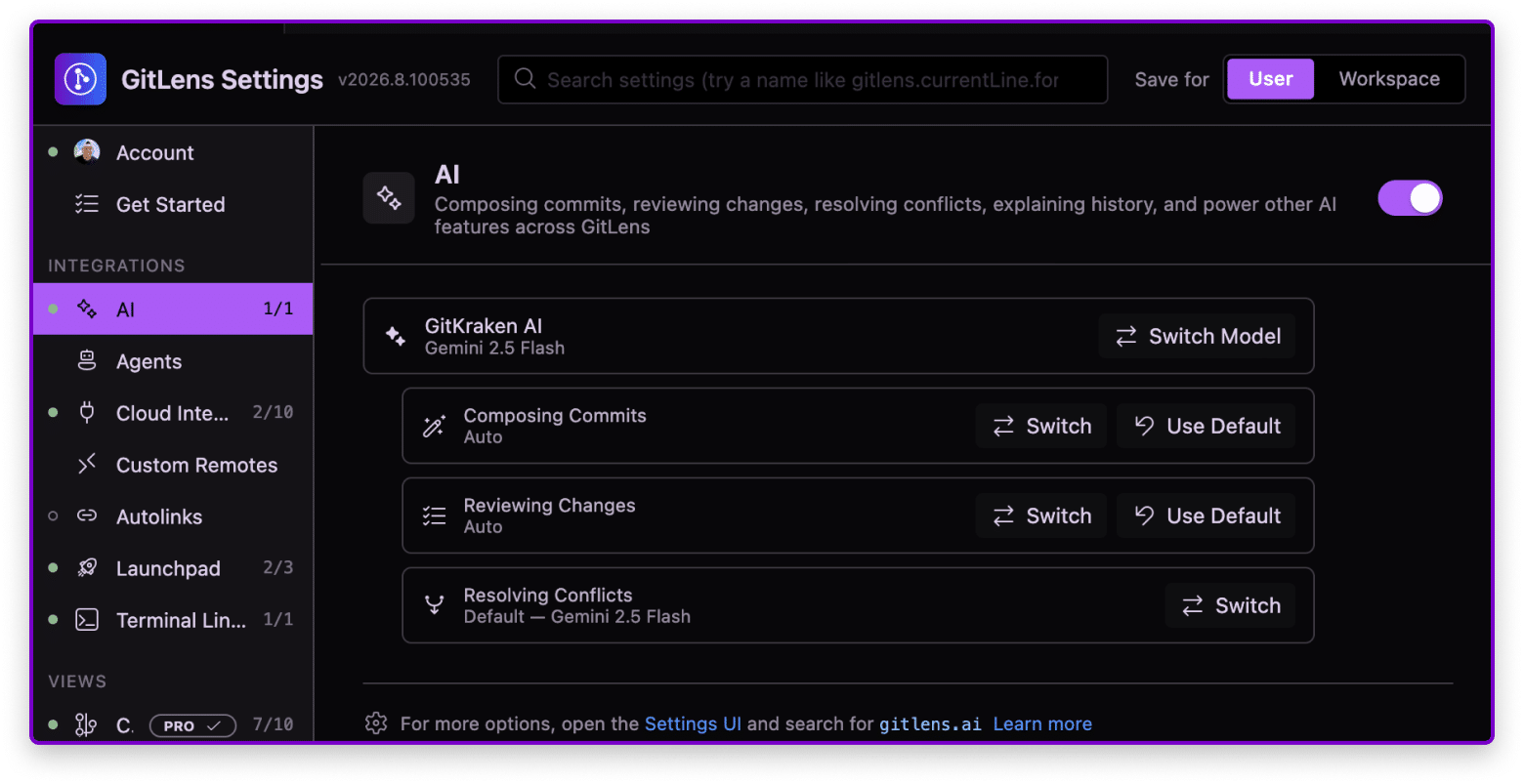This screenshot has width=1524, height=784.
Task: Select User as save target
Action: [1270, 79]
